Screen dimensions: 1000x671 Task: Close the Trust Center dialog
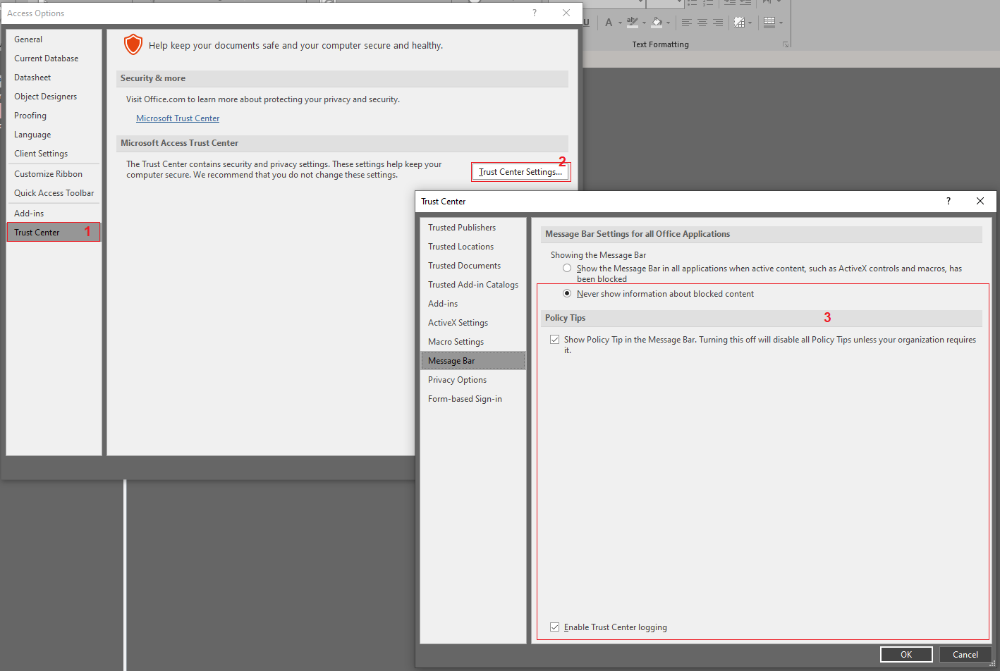(980, 201)
